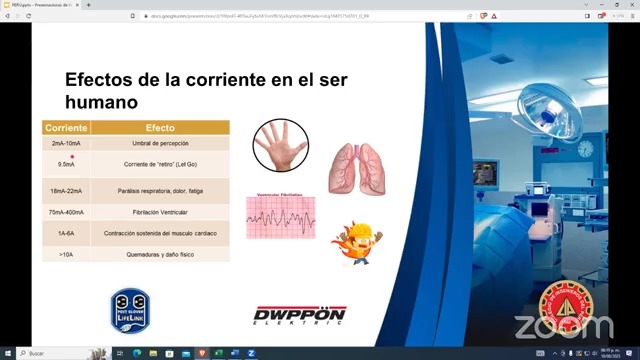
Task: Open the Brave wallet icon with red badge
Action: (601, 16)
